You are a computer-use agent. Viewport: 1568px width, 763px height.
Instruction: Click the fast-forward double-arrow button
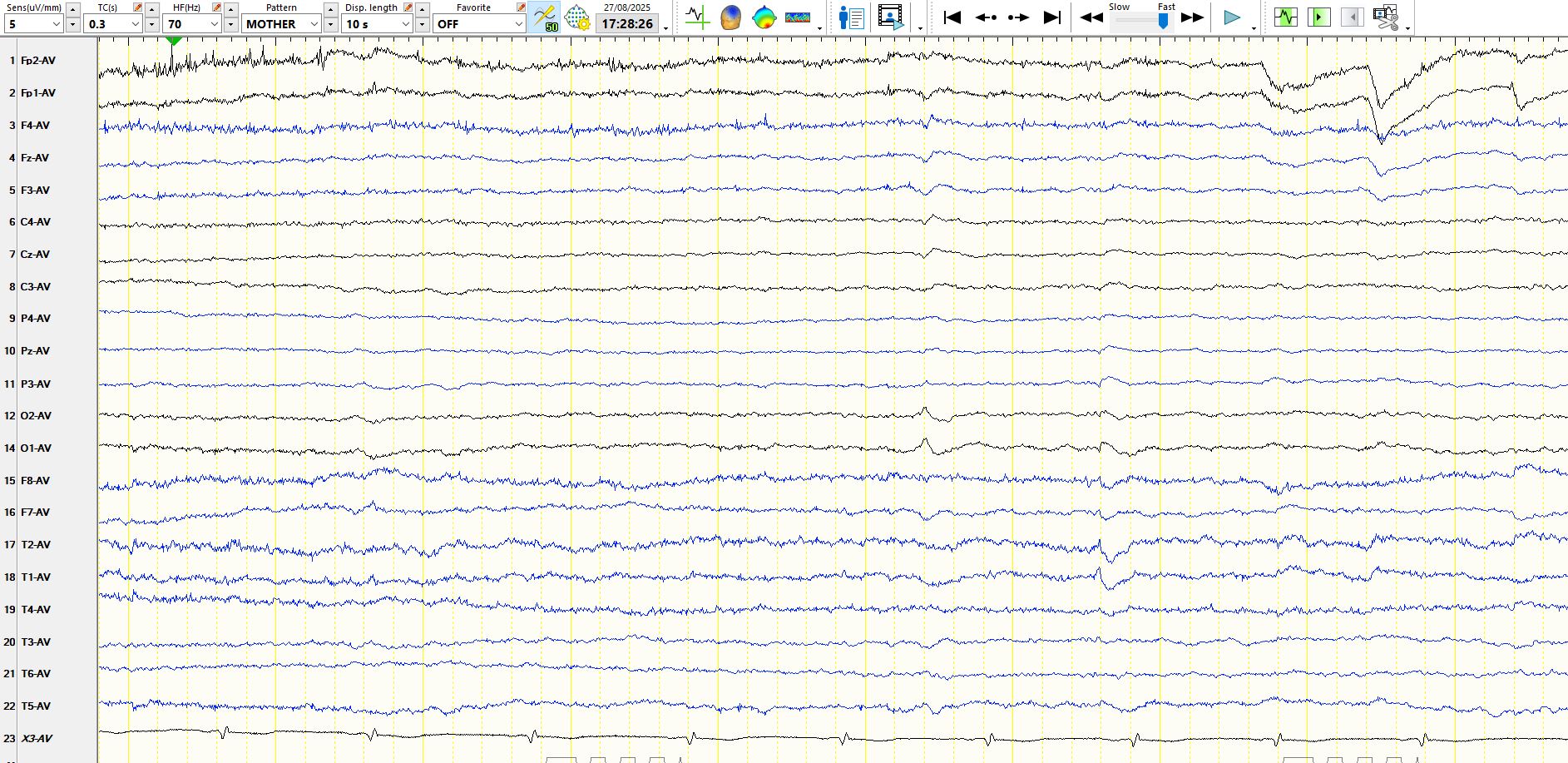tap(1193, 17)
